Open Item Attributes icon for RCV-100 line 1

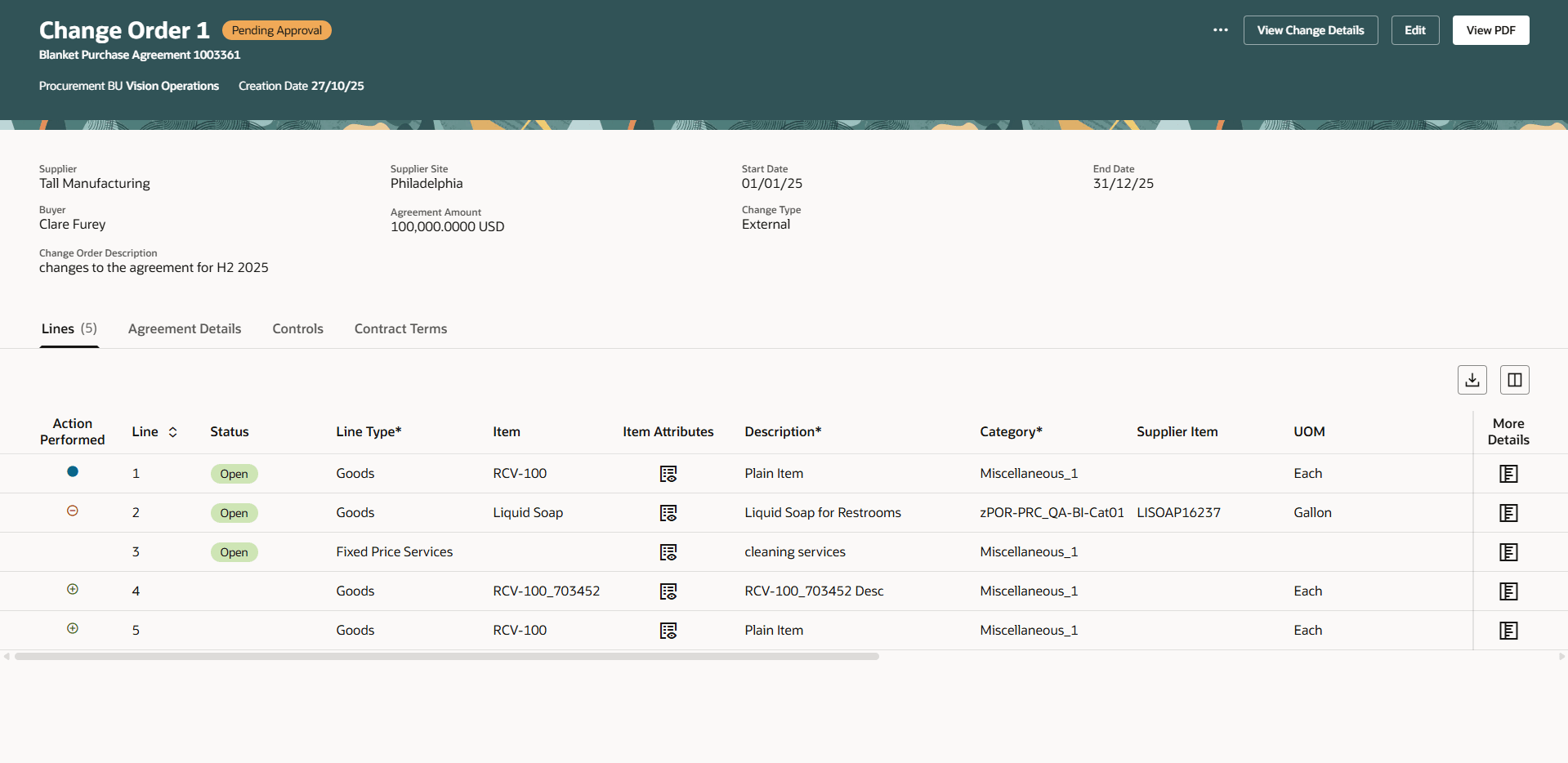point(668,474)
